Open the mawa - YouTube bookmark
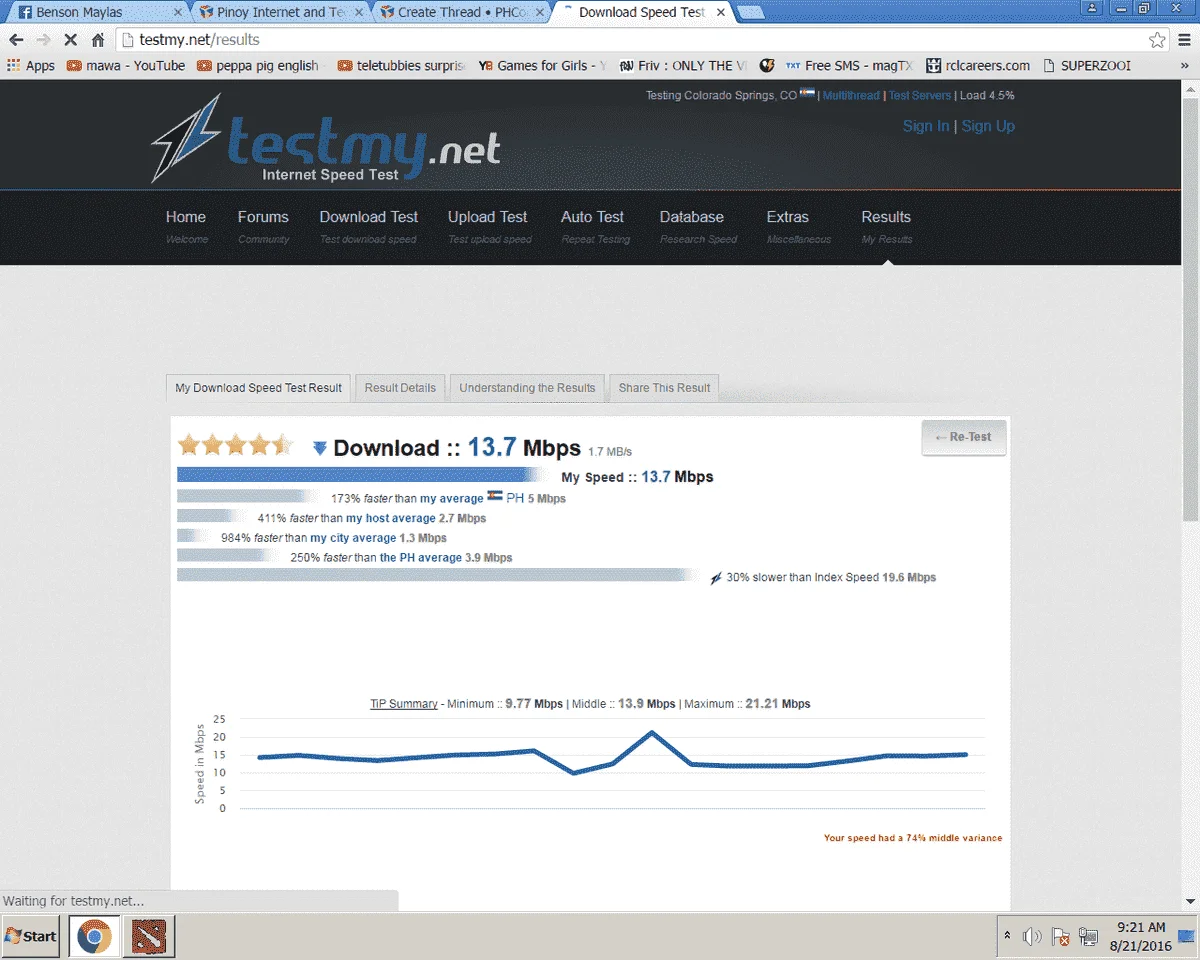1200x960 pixels. (126, 65)
